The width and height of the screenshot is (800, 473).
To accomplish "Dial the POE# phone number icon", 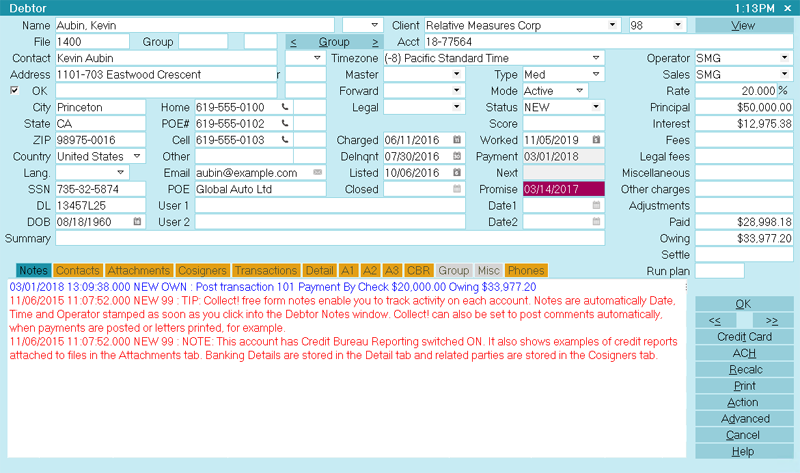I will click(x=285, y=123).
